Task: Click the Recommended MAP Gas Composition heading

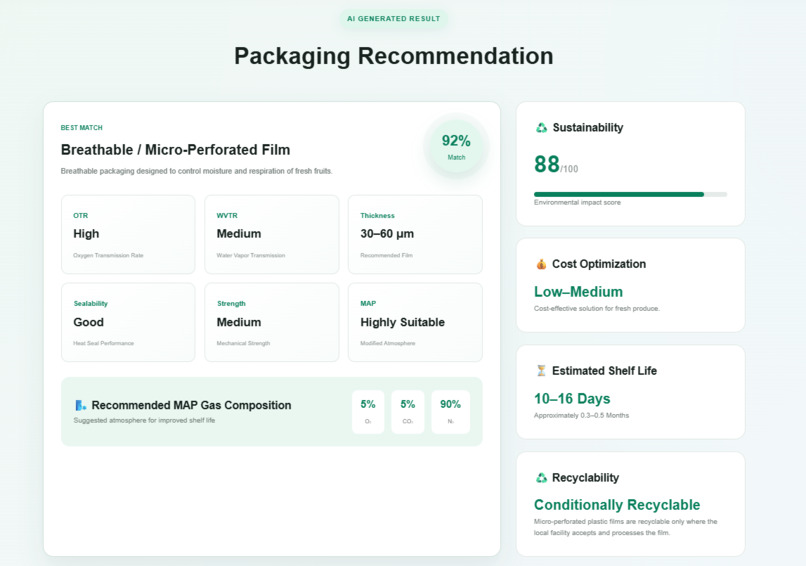Action: (x=191, y=405)
